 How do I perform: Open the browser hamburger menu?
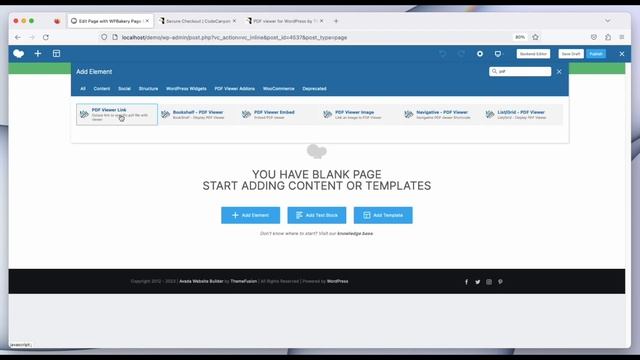point(622,37)
